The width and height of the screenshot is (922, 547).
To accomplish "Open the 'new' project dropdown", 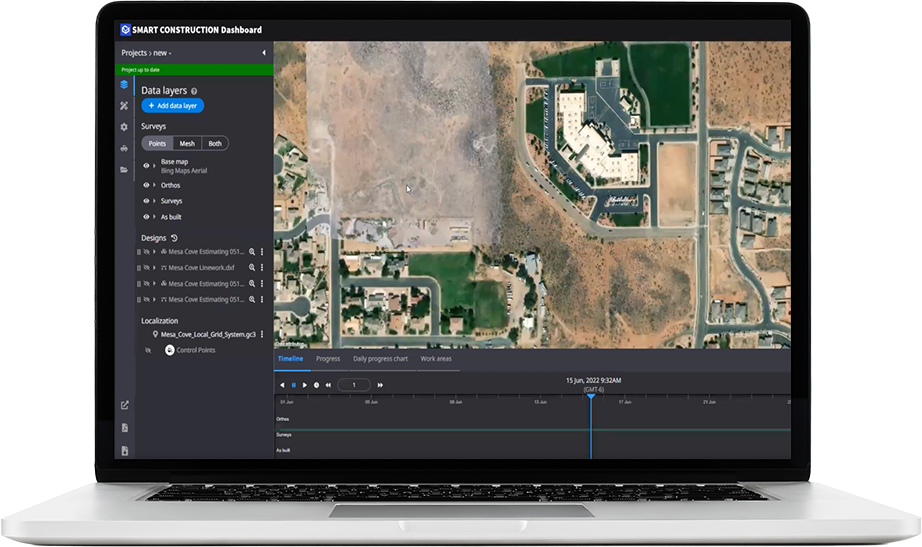I will [x=162, y=53].
